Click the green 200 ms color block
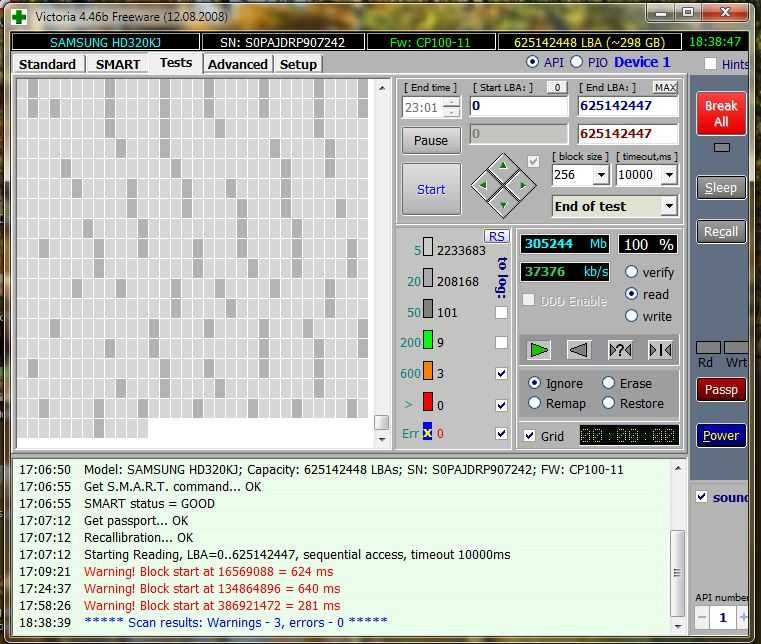Viewport: 761px width, 644px height. [426, 342]
